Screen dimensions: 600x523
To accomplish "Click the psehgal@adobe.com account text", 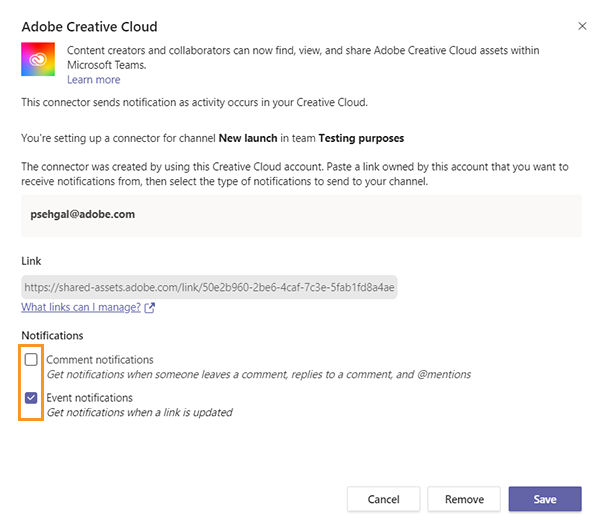I will tap(83, 214).
